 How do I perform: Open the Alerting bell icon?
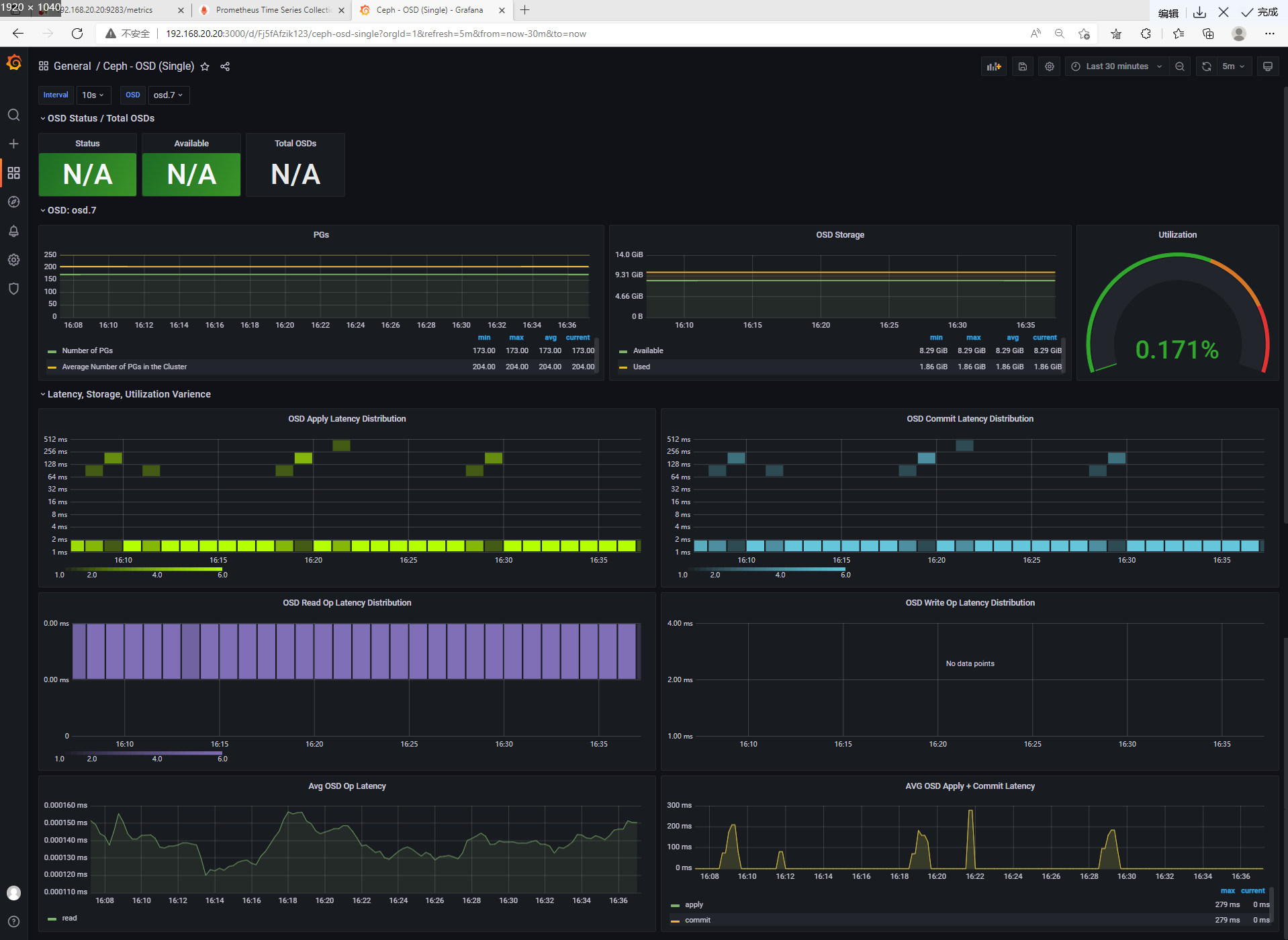13,231
